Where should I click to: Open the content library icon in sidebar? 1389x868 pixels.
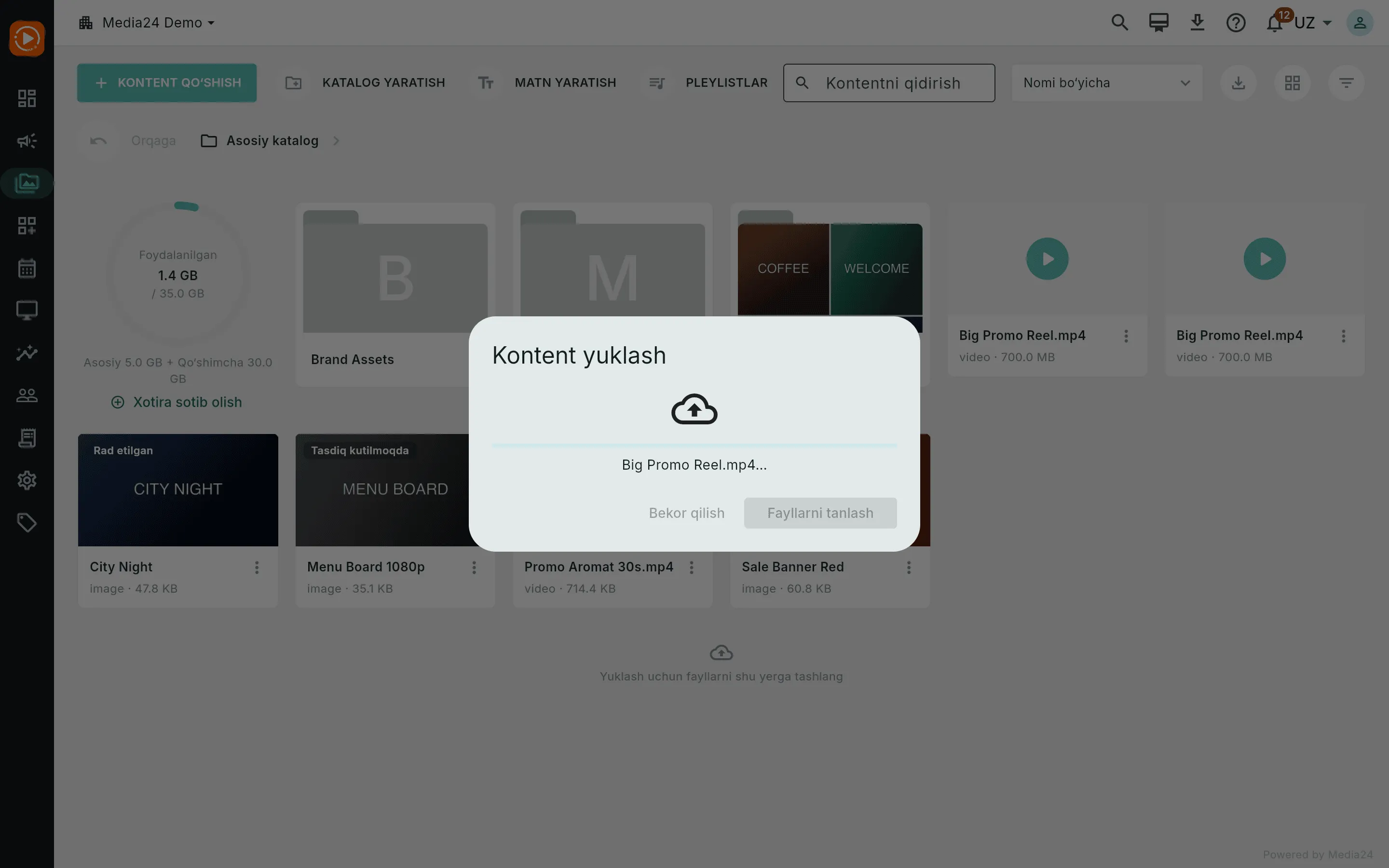point(27,183)
